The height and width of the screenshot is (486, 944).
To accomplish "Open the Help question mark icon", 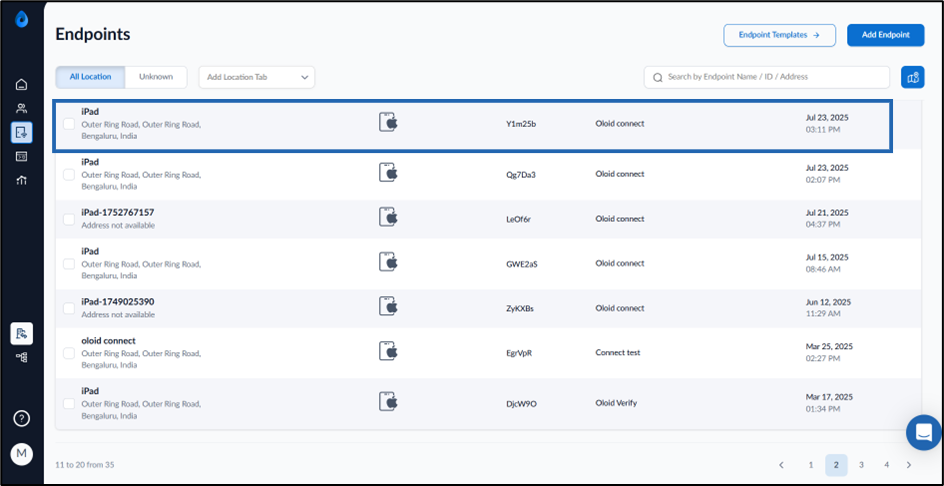I will [x=22, y=419].
